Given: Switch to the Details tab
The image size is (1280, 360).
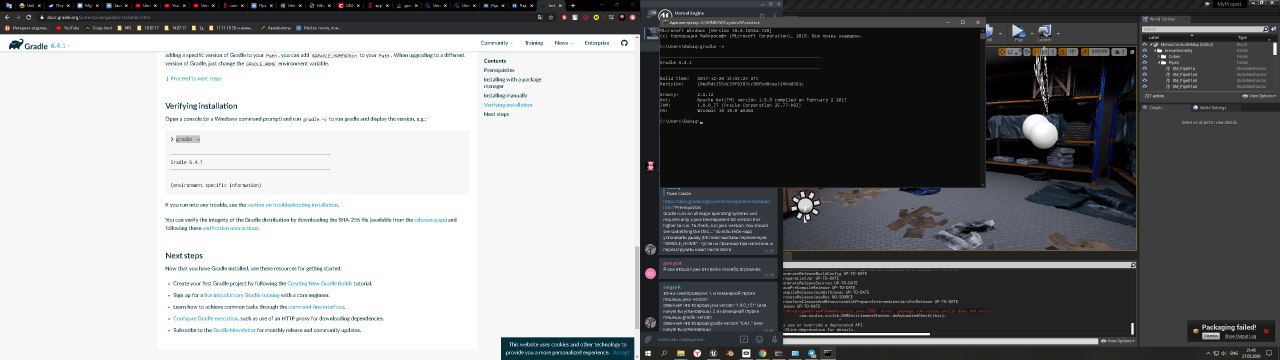Looking at the screenshot, I should (x=1156, y=107).
